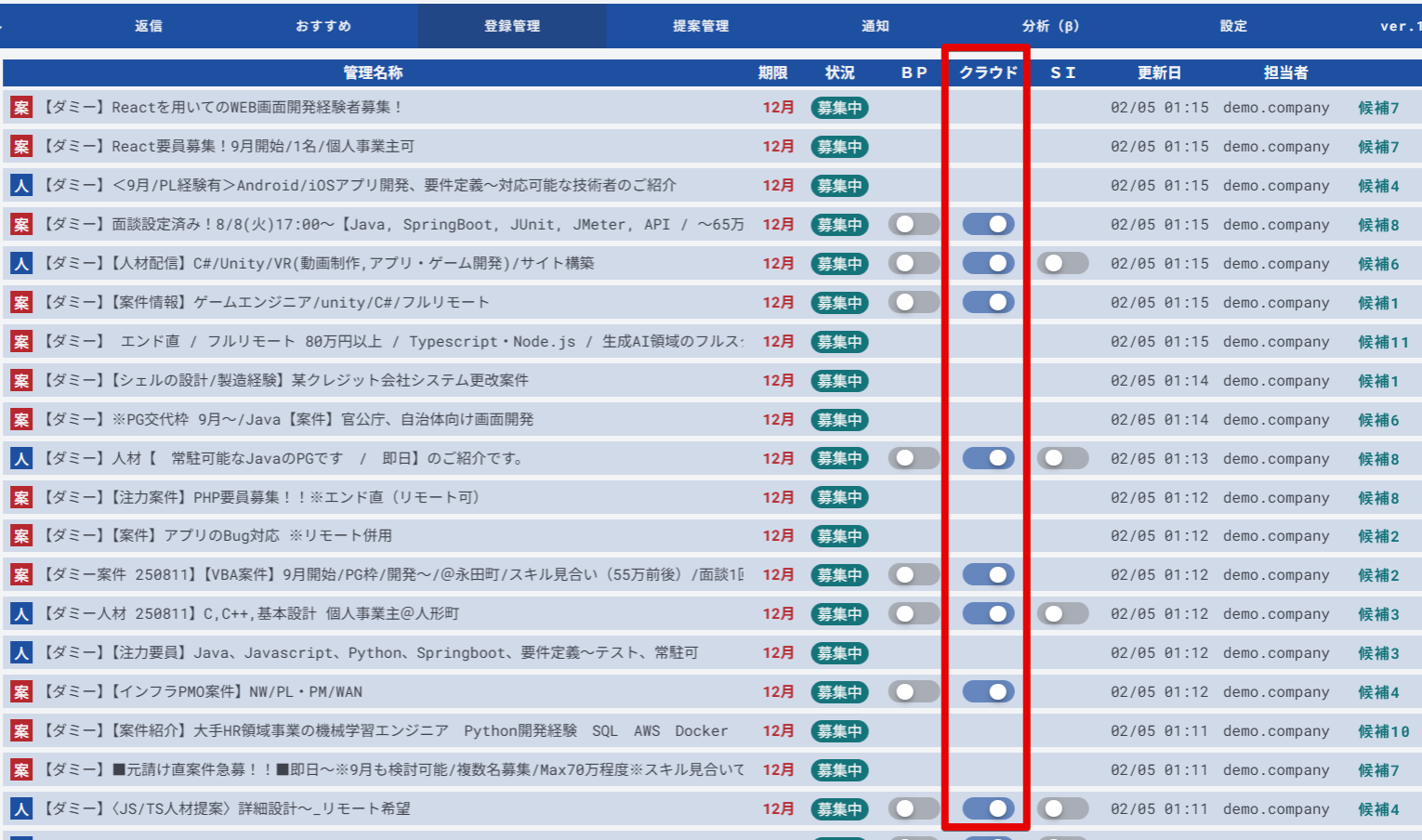
Task: Enable the SI toggle on the C#/Unity/VR row
Action: click(x=1062, y=263)
